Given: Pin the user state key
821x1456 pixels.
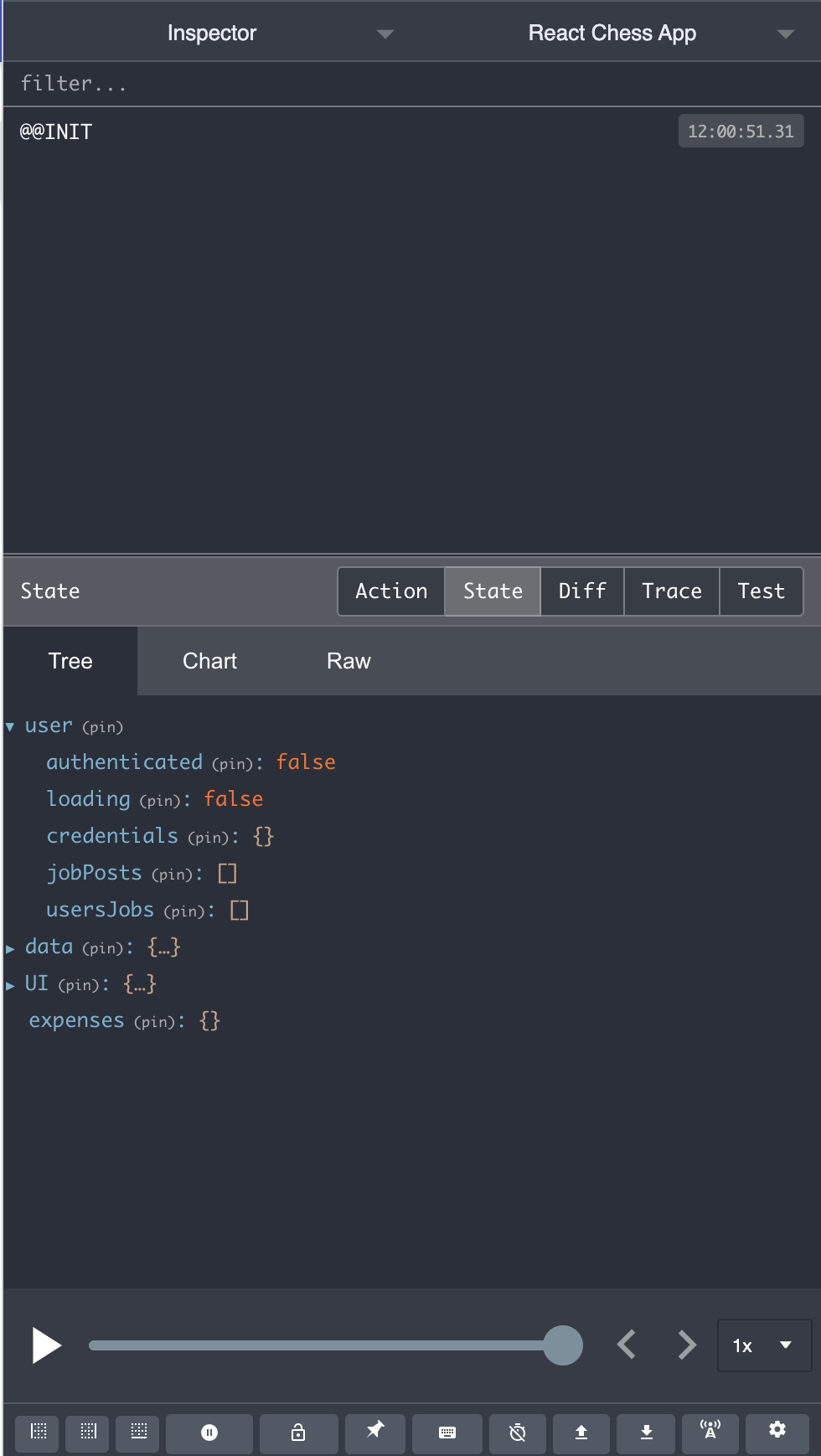Looking at the screenshot, I should (102, 727).
